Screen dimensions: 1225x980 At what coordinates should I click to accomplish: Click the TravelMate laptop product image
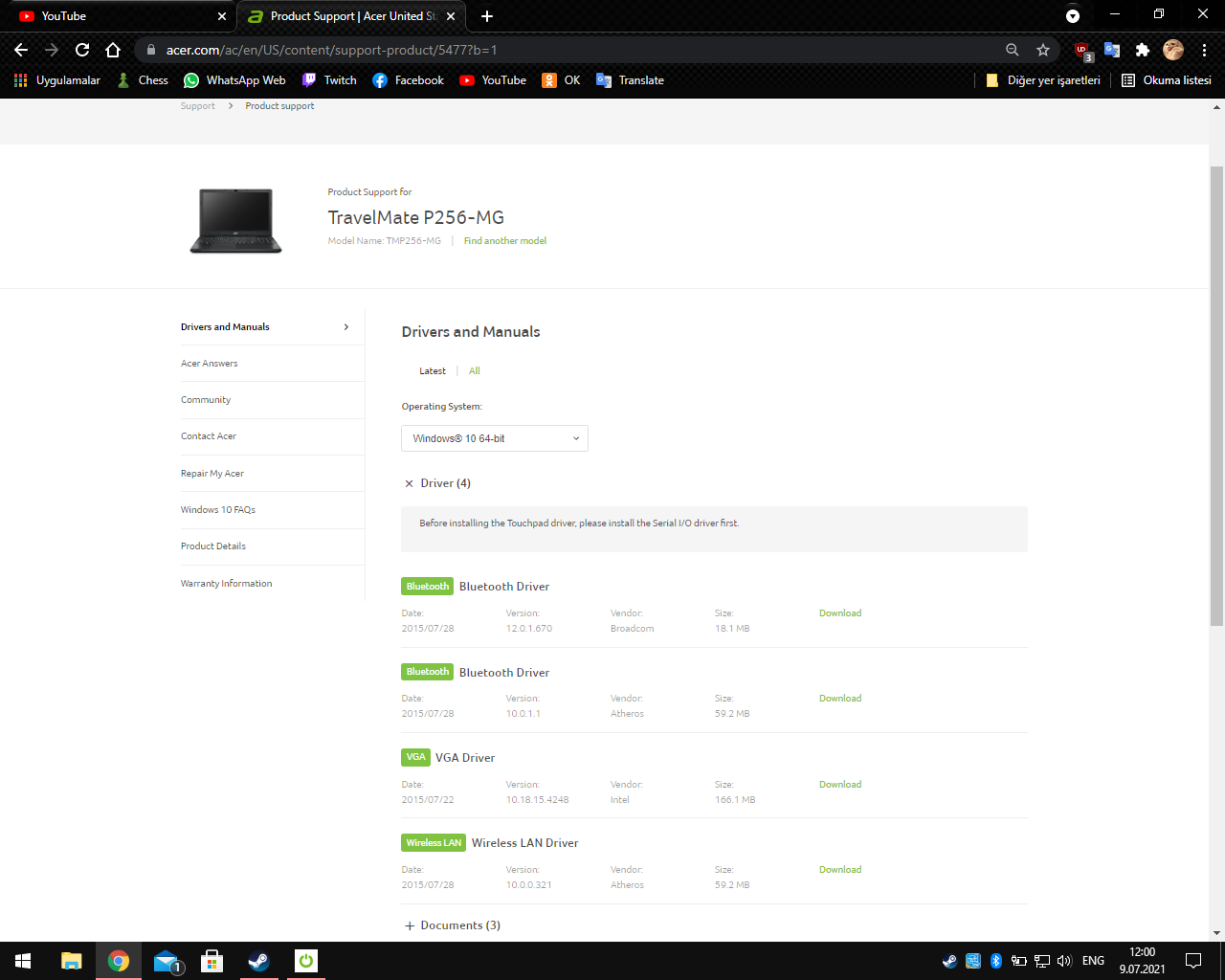coord(236,221)
